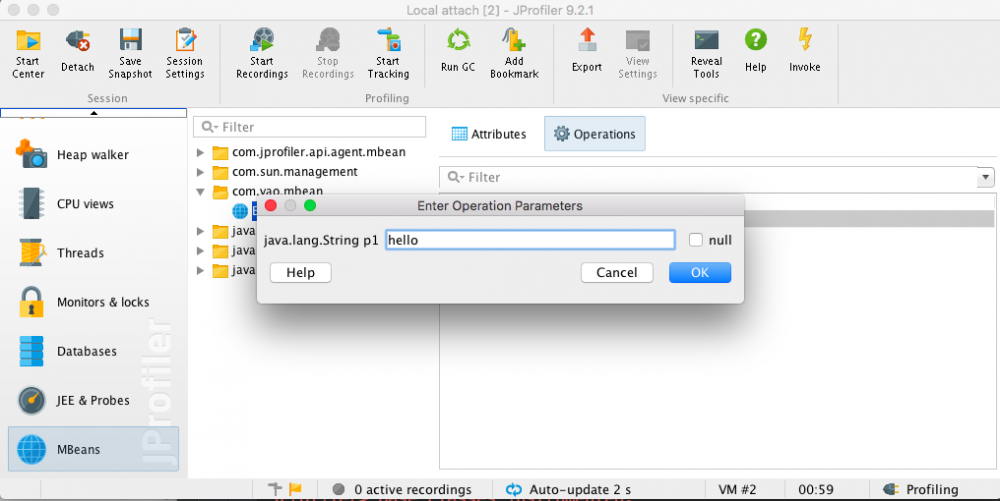Open the Databases section

[93, 351]
